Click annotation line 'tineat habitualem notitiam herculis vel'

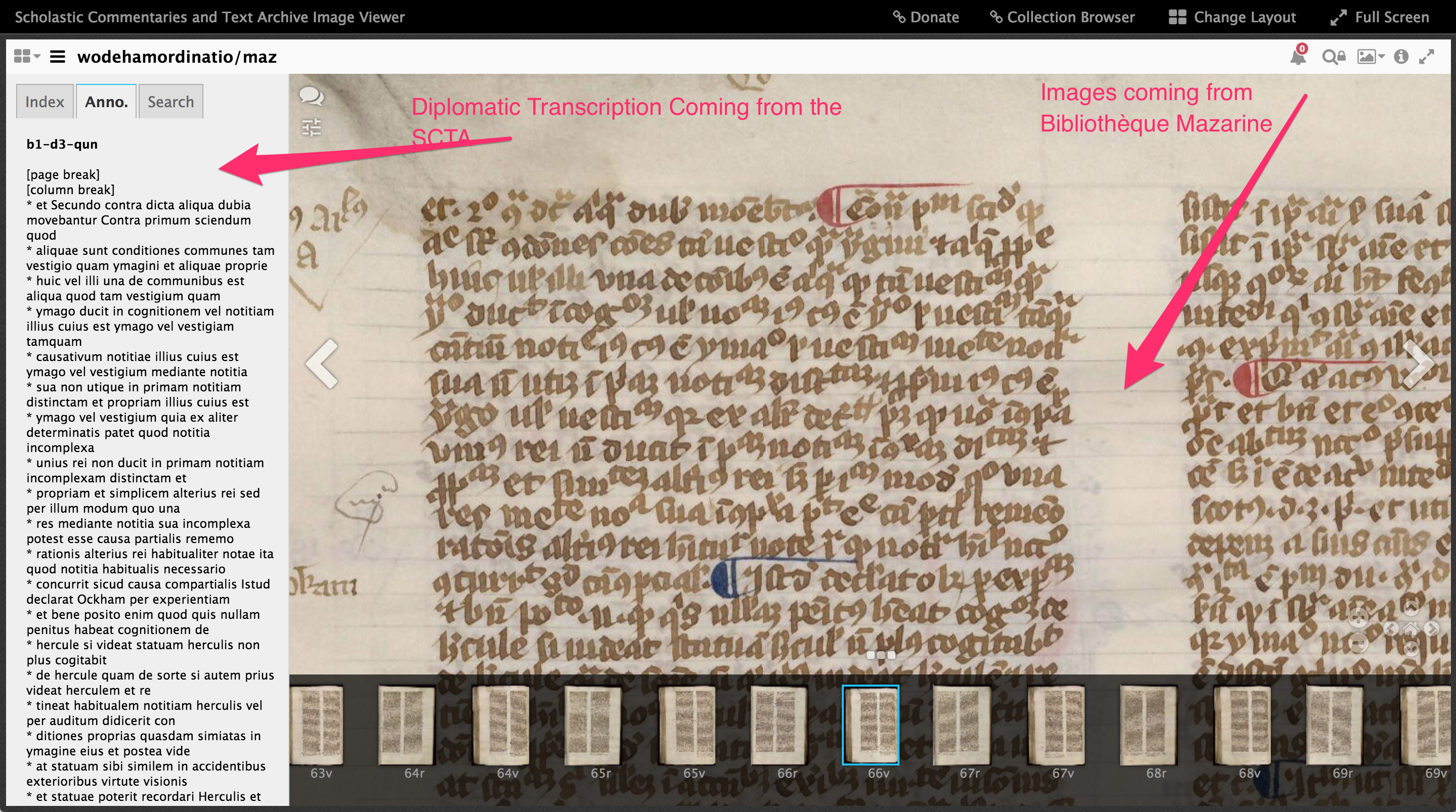pyautogui.click(x=149, y=706)
